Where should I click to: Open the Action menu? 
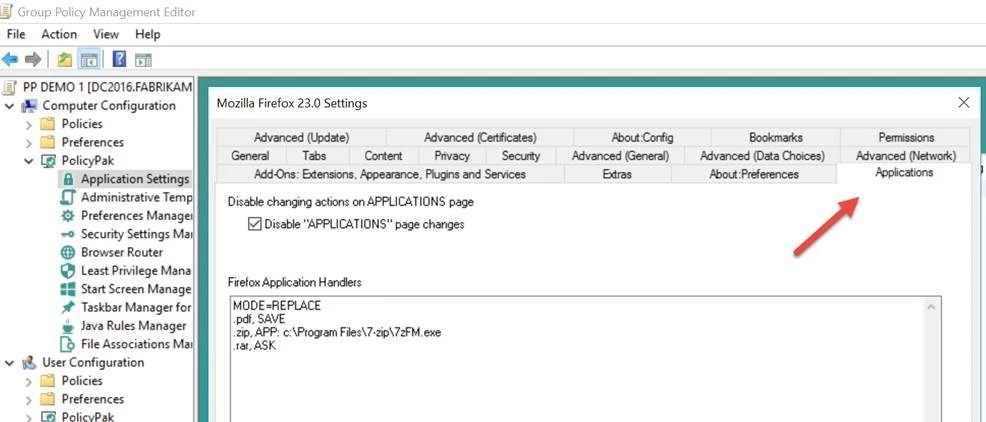[59, 34]
